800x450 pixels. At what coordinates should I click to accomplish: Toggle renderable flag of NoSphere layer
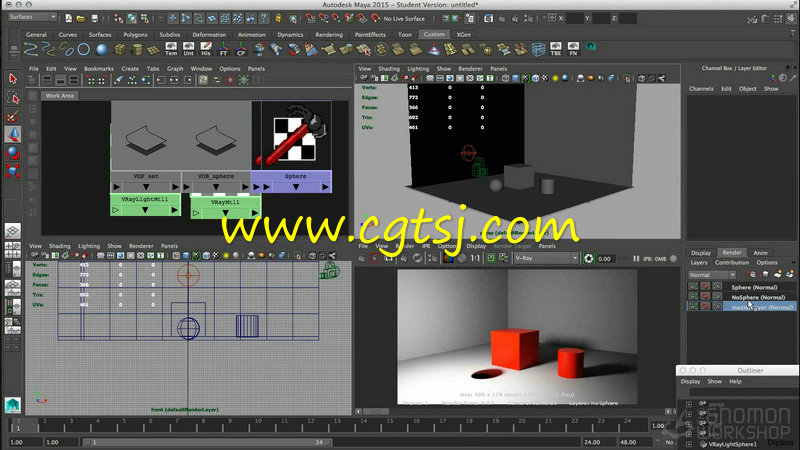[x=693, y=297]
